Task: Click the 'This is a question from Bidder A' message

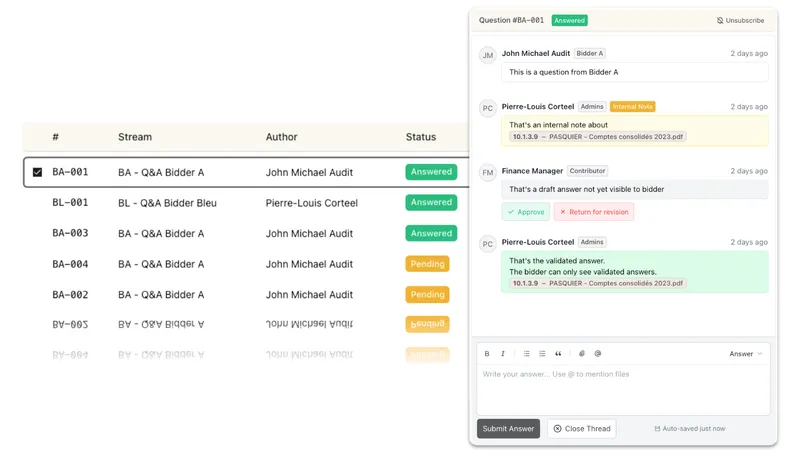Action: 634,72
